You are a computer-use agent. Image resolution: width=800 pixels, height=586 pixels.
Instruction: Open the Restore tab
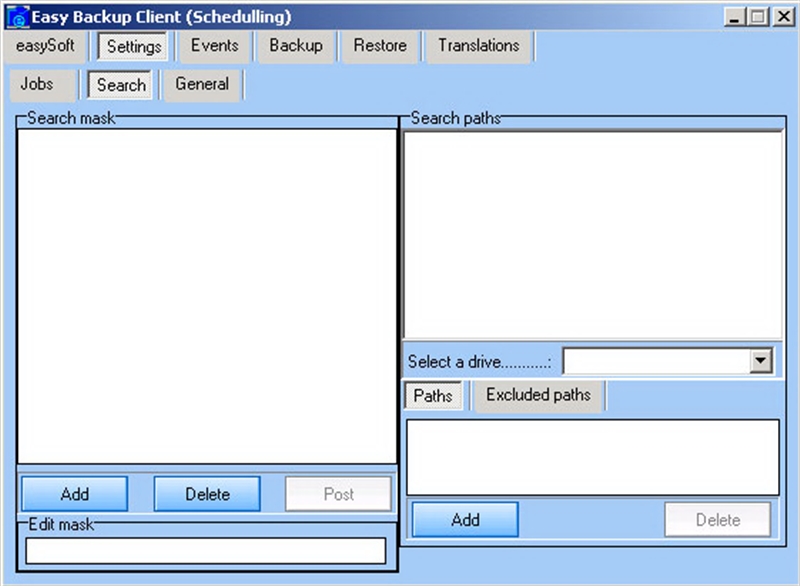[x=379, y=45]
